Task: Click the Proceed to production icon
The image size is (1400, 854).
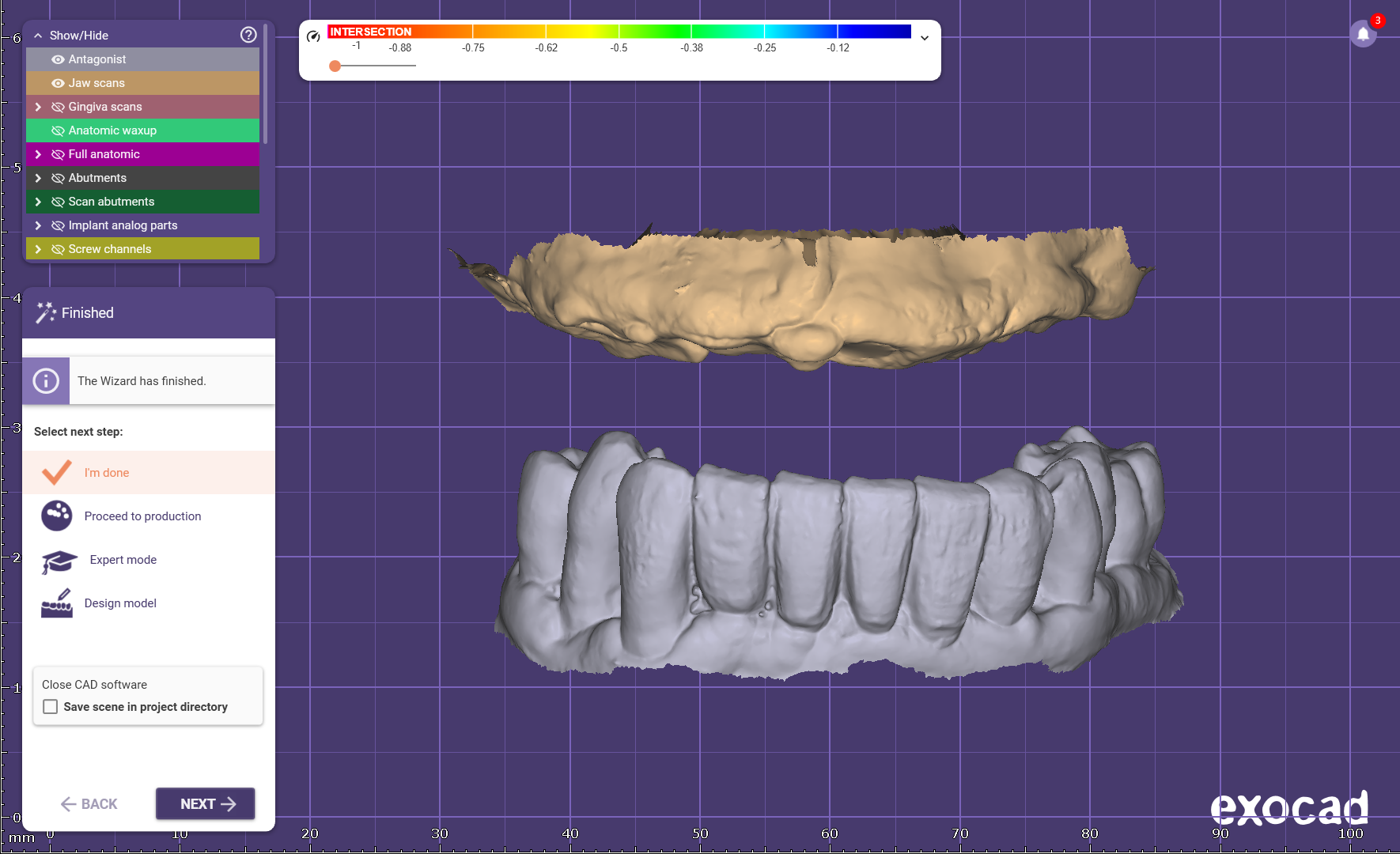Action: coord(57,516)
